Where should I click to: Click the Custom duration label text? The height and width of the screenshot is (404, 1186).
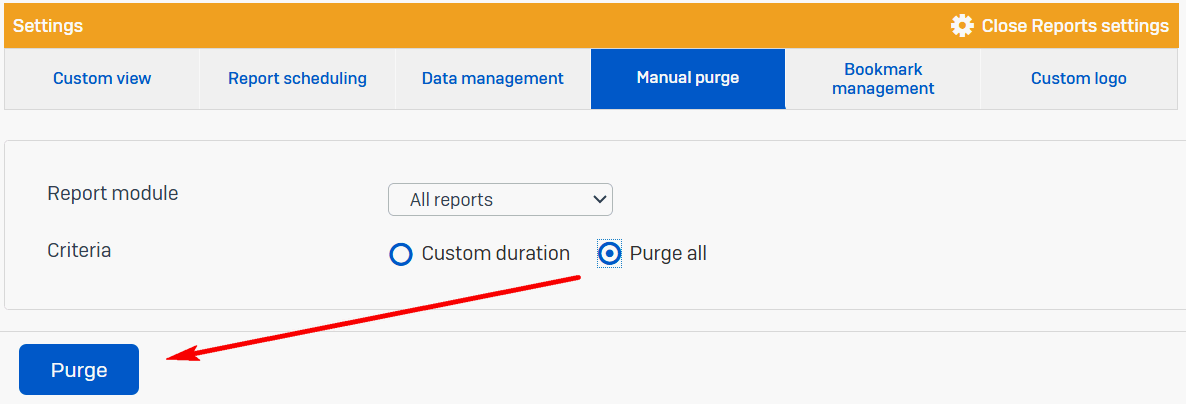point(495,254)
